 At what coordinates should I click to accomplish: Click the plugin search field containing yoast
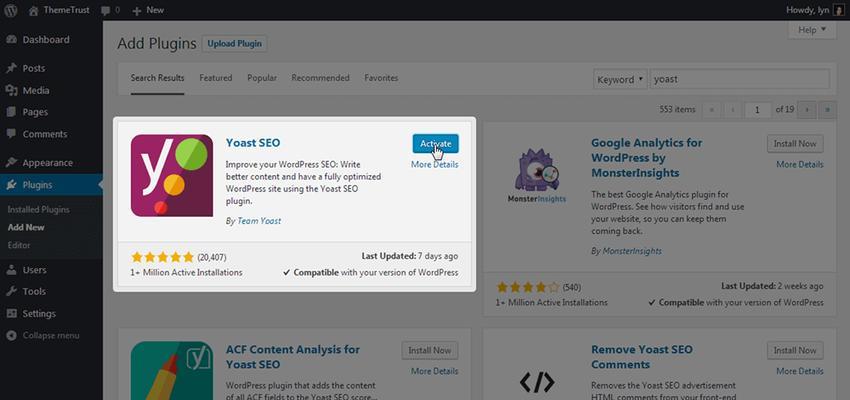(x=739, y=79)
